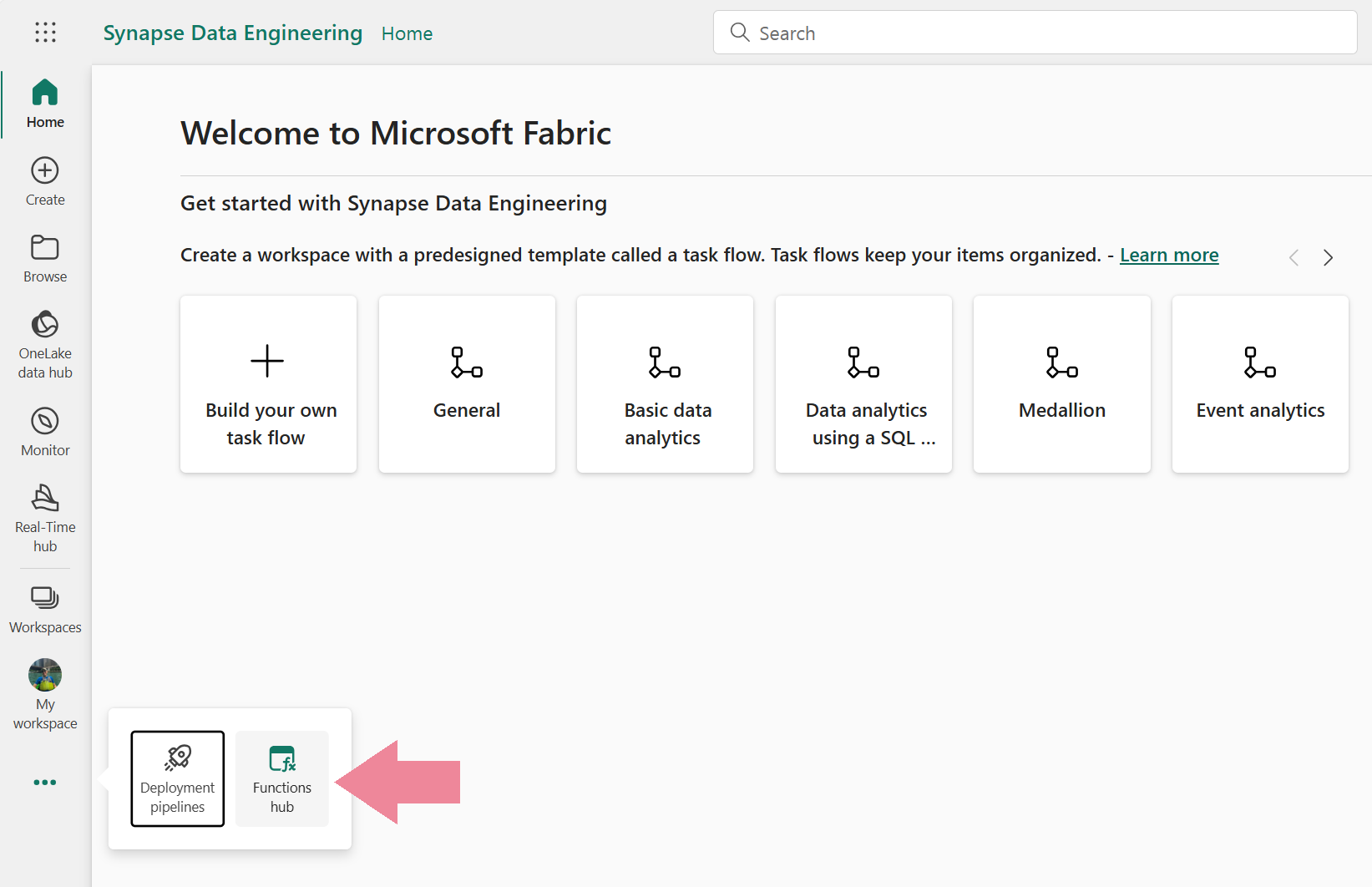Open My workspace
This screenshot has width=1372, height=887.
coord(45,695)
